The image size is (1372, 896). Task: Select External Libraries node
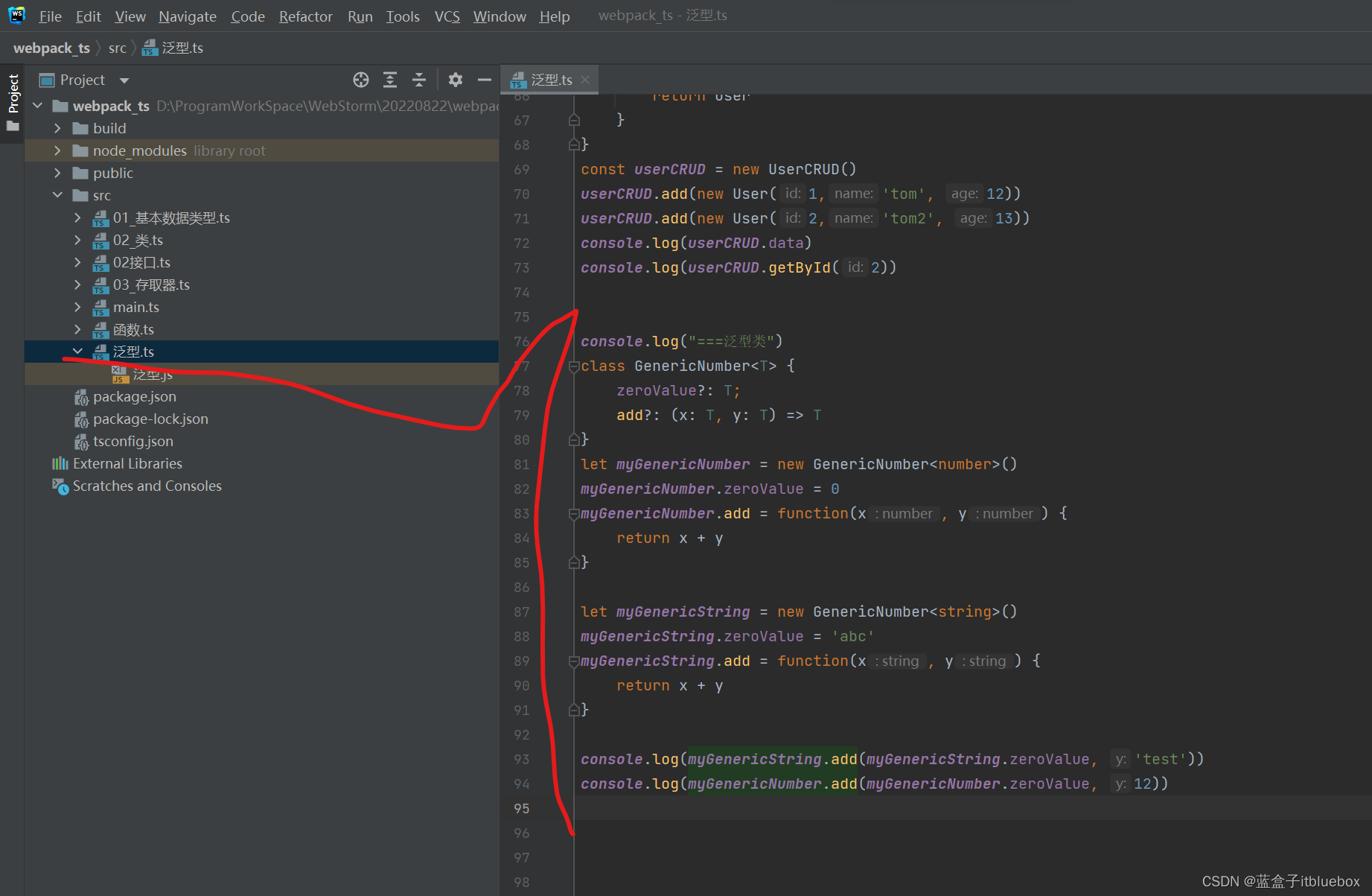click(x=127, y=463)
